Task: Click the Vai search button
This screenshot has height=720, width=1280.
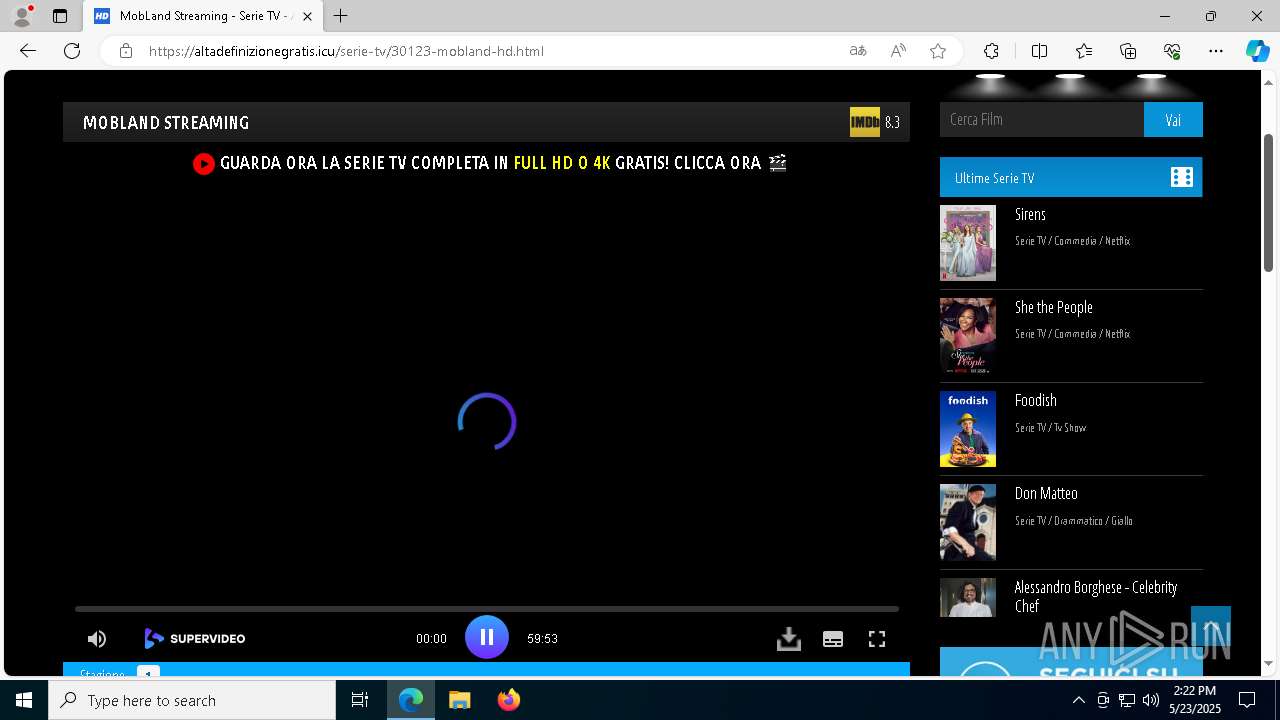Action: (1173, 119)
